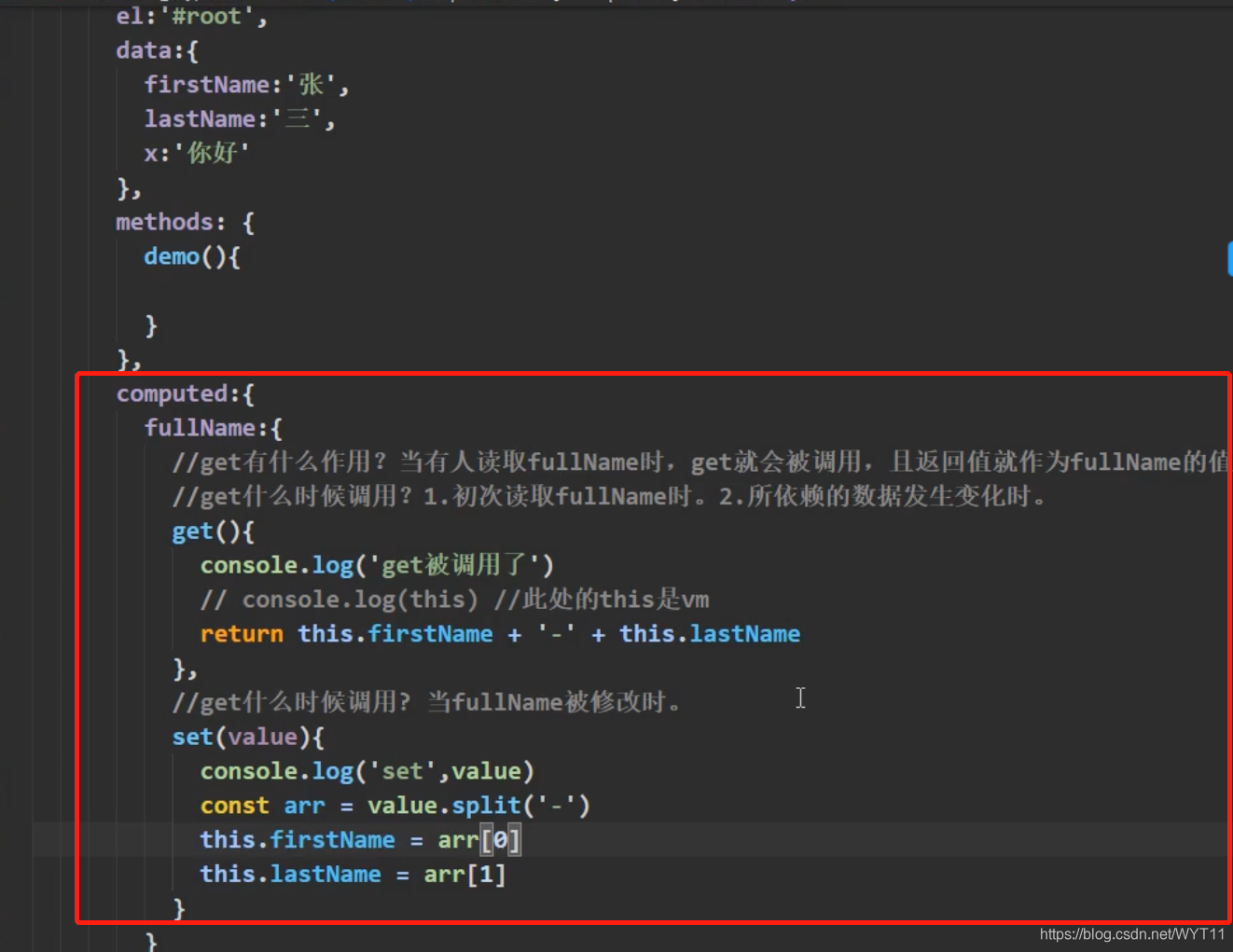Click this.firstName on the arr[0] assignment line
Screen dimensions: 1233x952
pyautogui.click(x=298, y=840)
